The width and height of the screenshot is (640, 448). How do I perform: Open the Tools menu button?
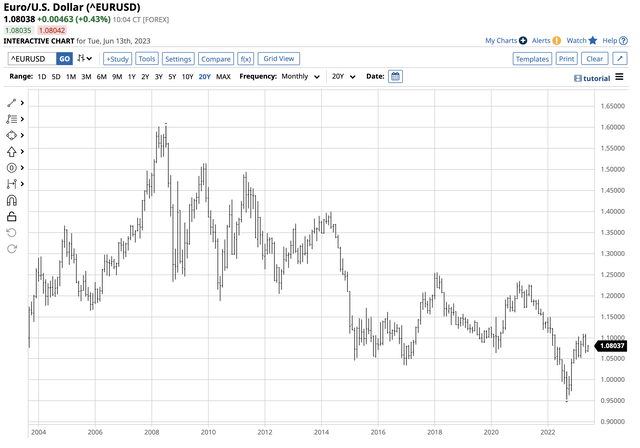tap(147, 59)
